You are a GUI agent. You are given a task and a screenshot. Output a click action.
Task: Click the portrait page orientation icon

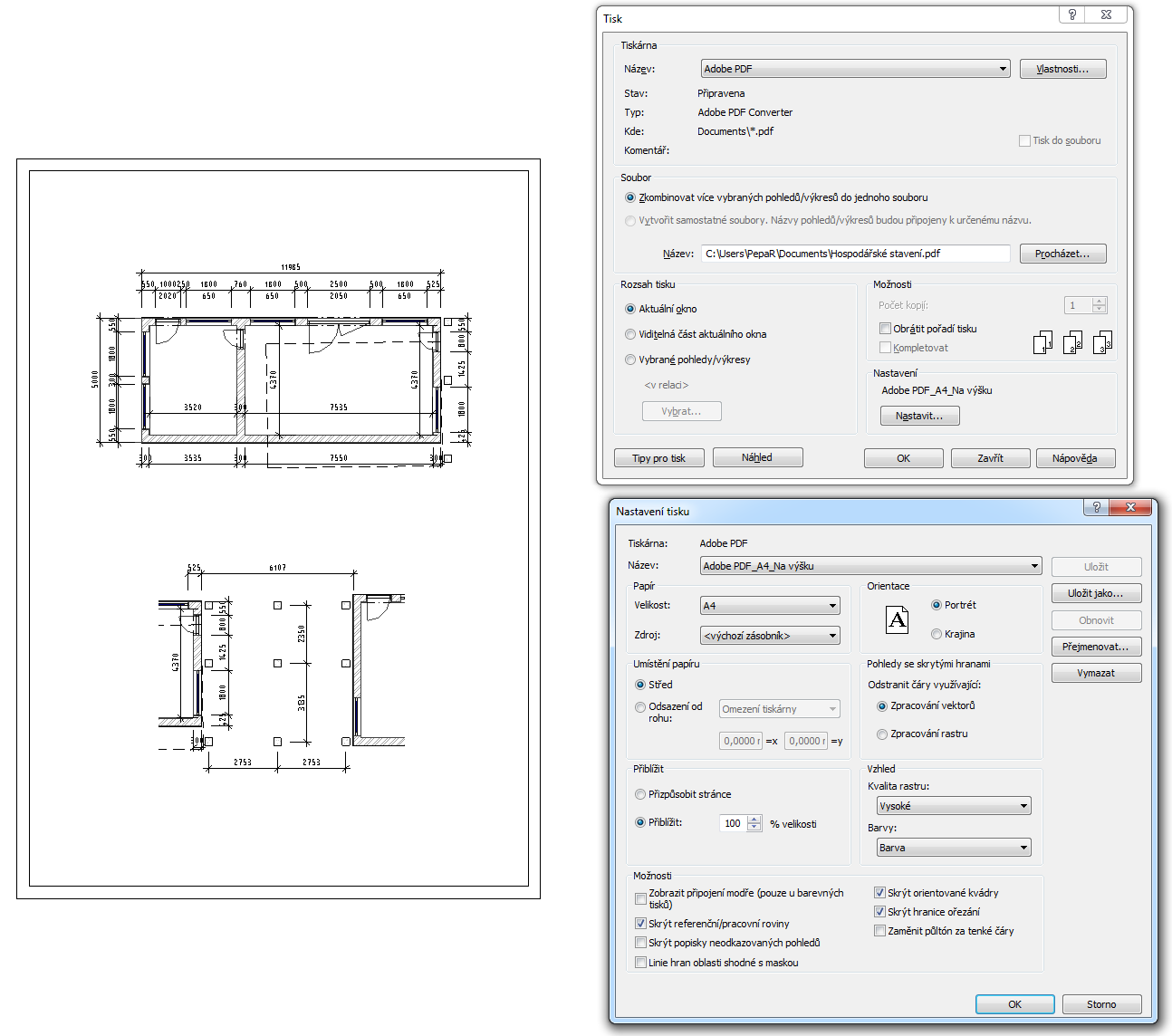(897, 620)
